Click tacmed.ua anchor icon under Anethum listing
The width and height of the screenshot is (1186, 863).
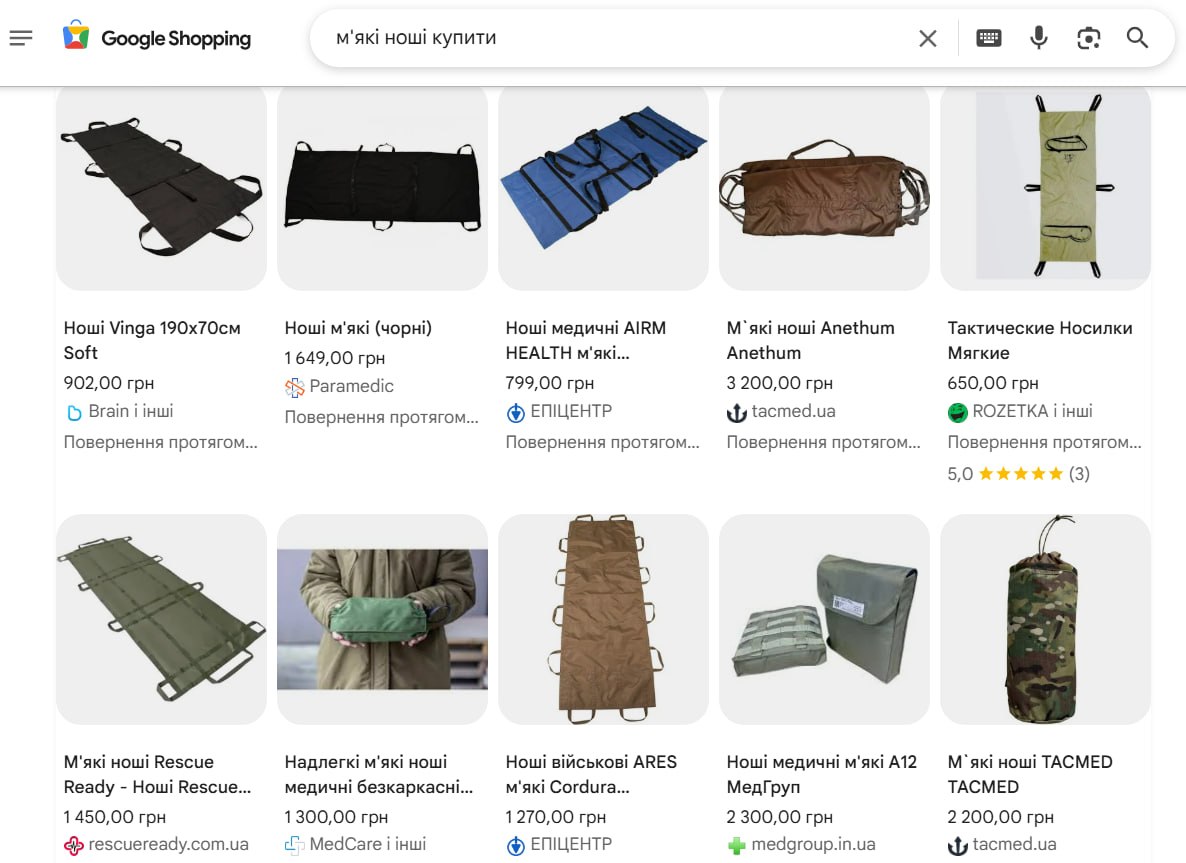(x=736, y=413)
